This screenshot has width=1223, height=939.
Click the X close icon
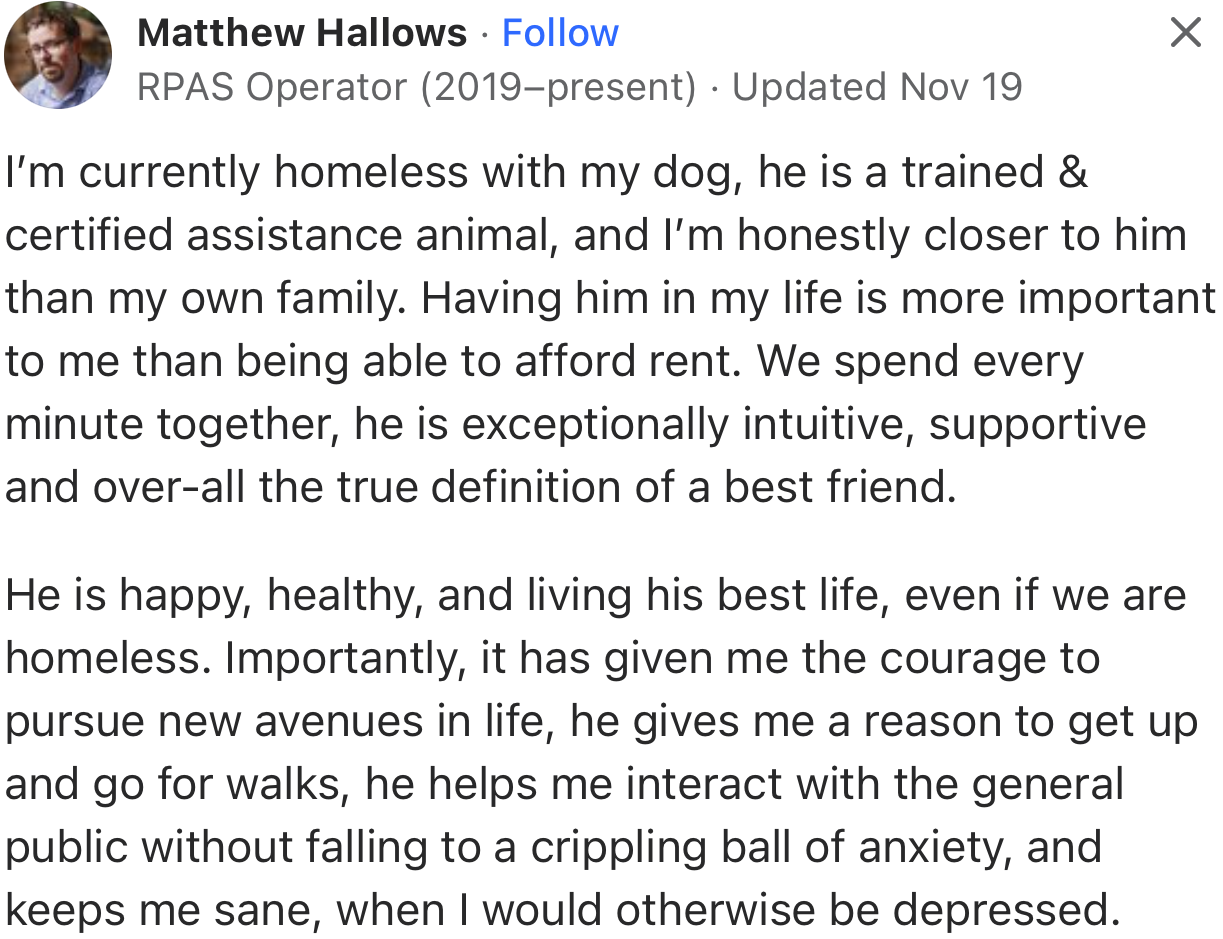coord(1185,32)
